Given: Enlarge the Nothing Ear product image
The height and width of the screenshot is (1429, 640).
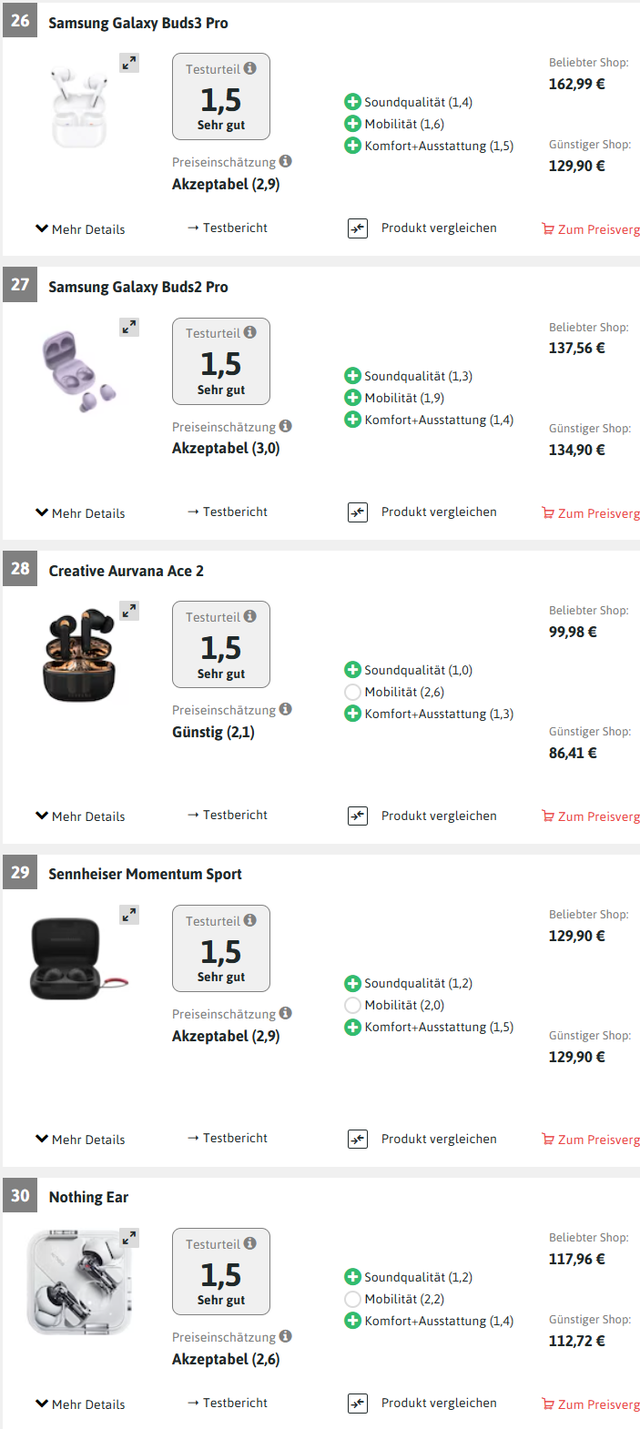Looking at the screenshot, I should click(x=129, y=1238).
